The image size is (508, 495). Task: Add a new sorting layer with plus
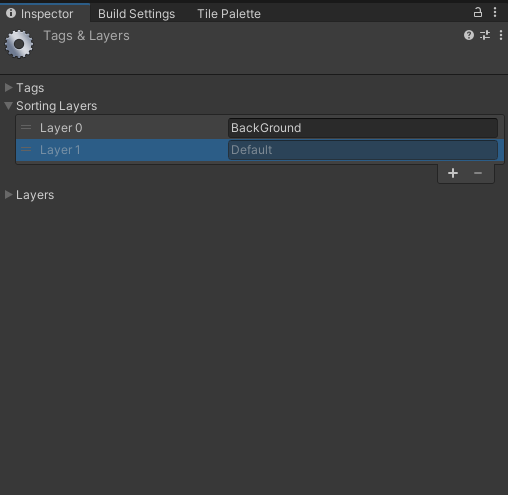453,173
